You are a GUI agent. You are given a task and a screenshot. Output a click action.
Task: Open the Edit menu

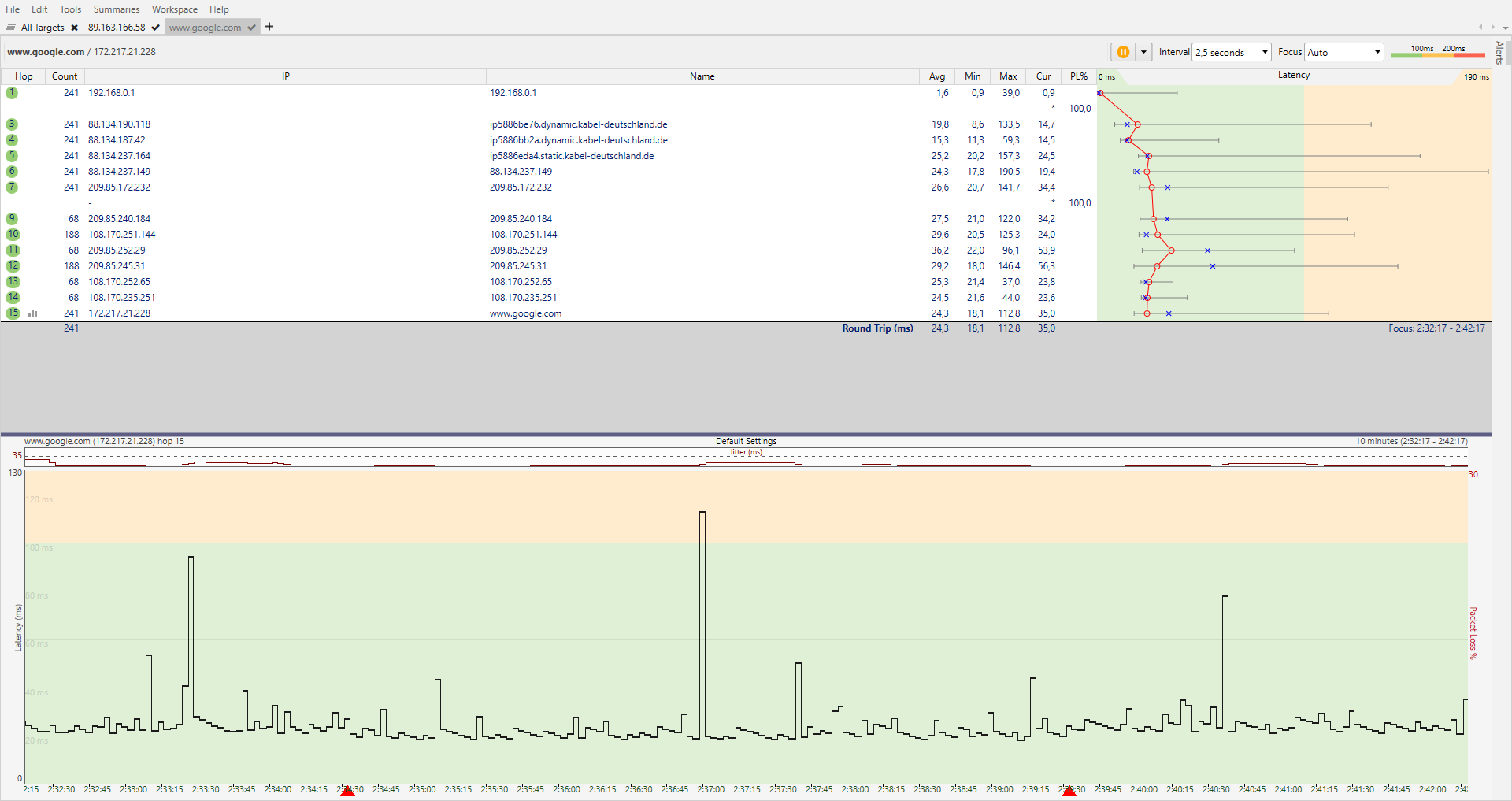(x=39, y=9)
